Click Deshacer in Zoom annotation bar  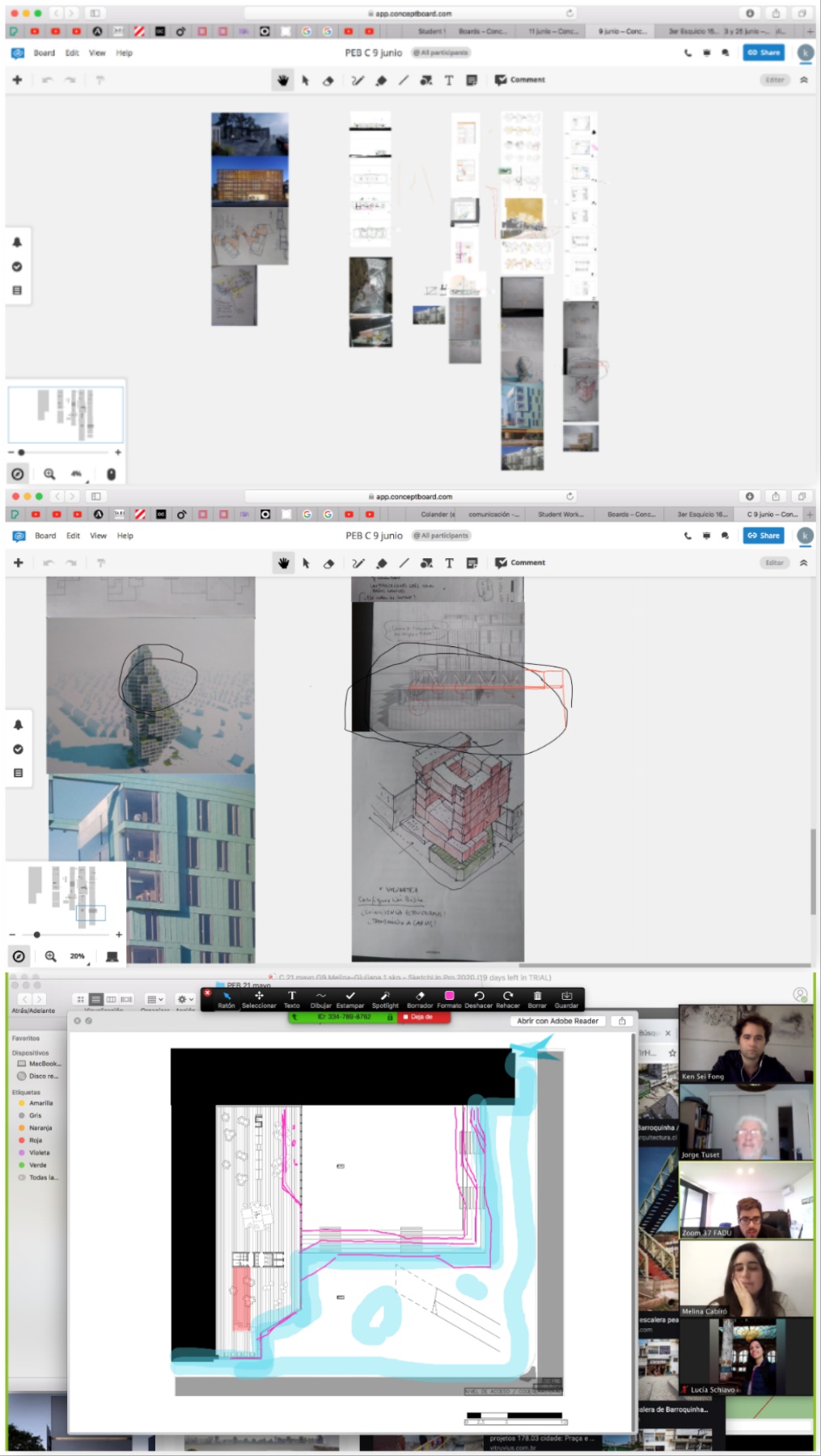479,1000
